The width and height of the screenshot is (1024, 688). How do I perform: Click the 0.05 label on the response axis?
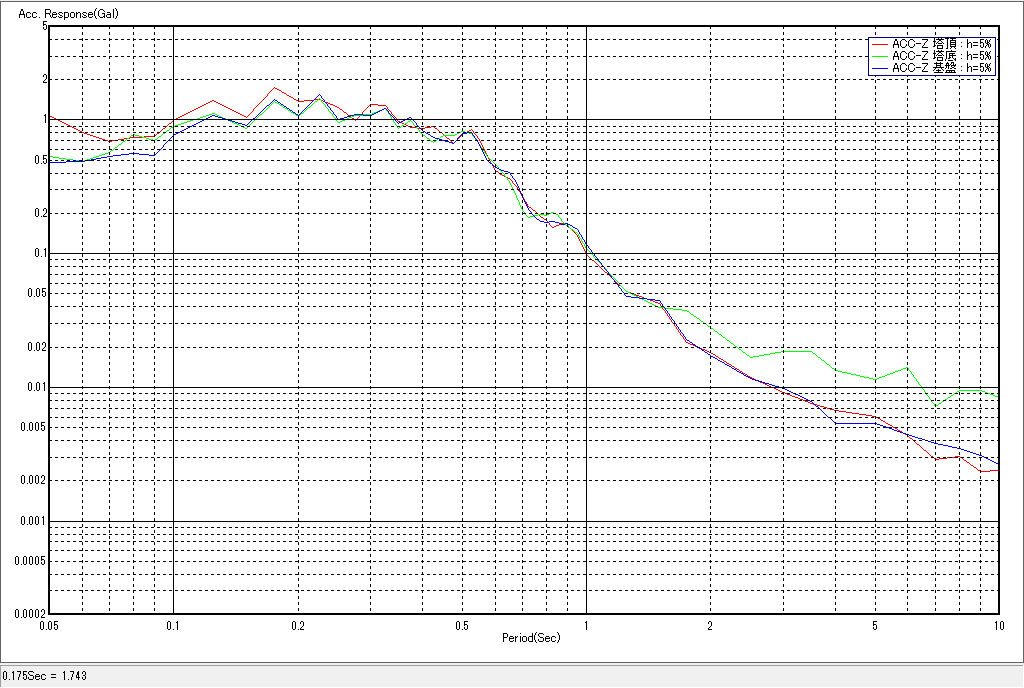click(x=35, y=293)
